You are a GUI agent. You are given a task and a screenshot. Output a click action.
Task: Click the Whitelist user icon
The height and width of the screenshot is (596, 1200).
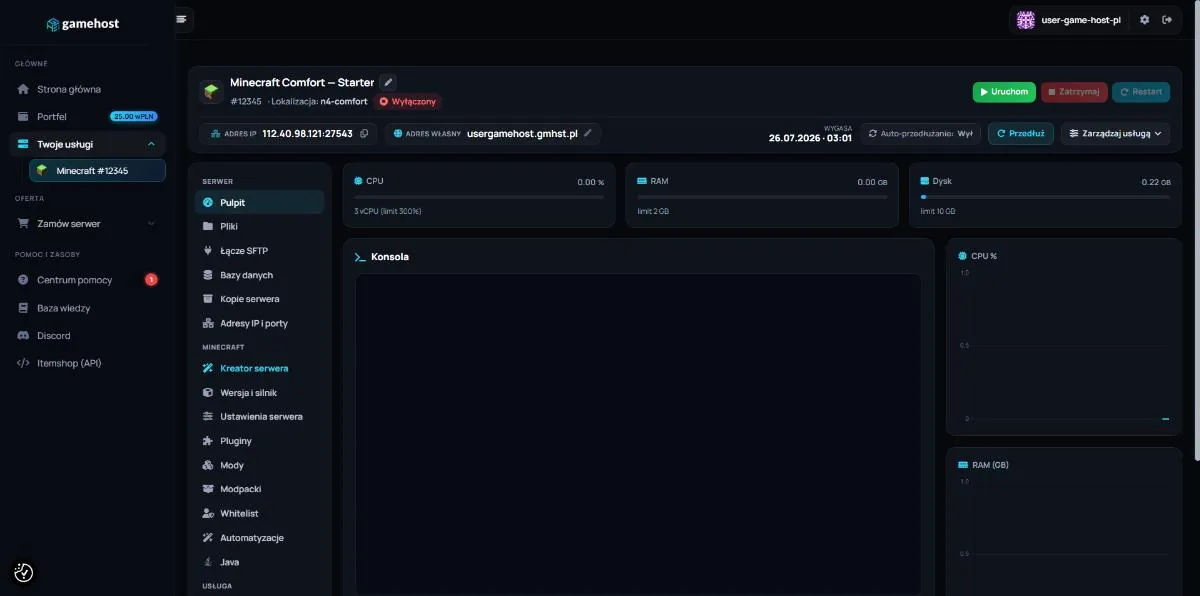[208, 514]
